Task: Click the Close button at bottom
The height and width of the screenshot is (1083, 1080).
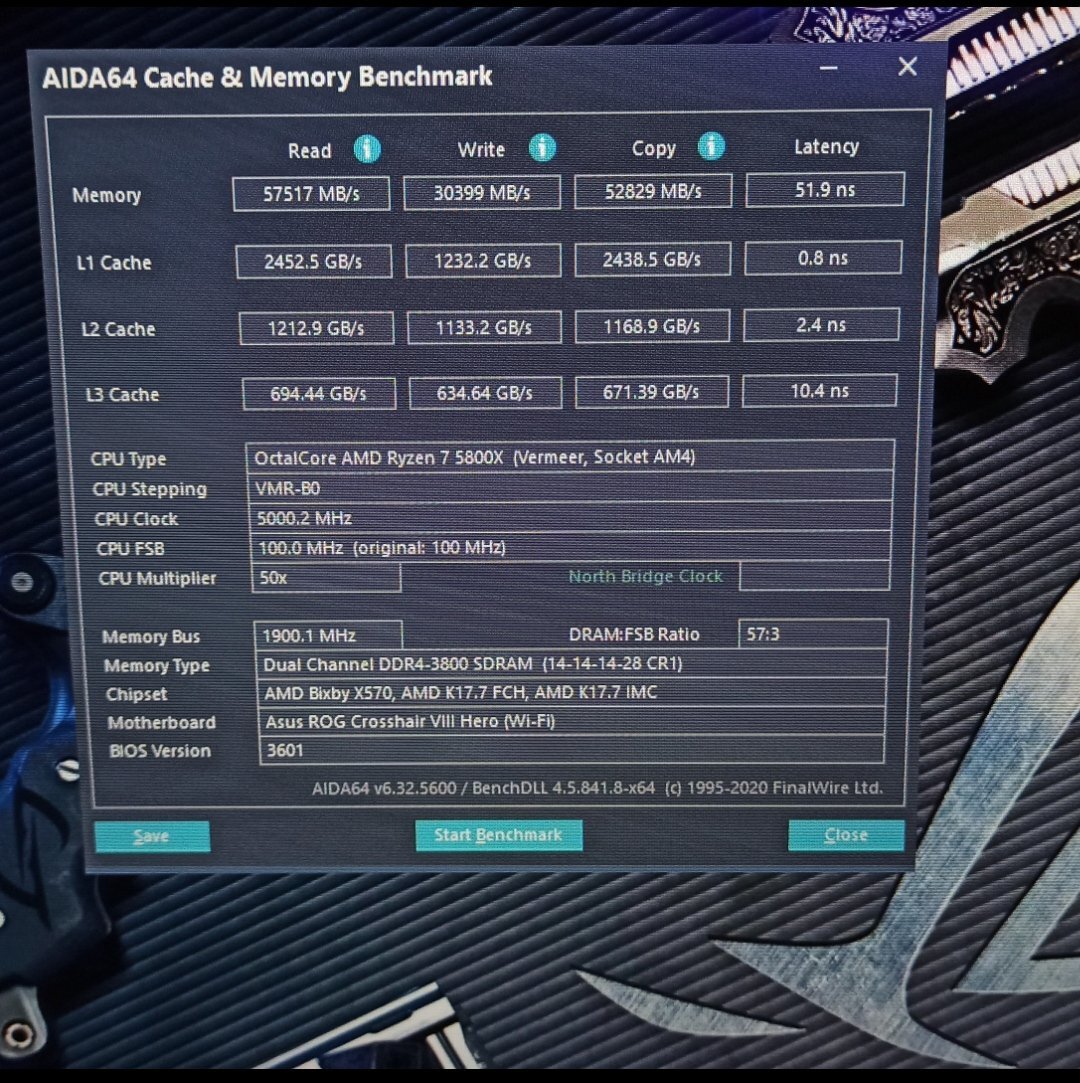Action: pyautogui.click(x=846, y=835)
